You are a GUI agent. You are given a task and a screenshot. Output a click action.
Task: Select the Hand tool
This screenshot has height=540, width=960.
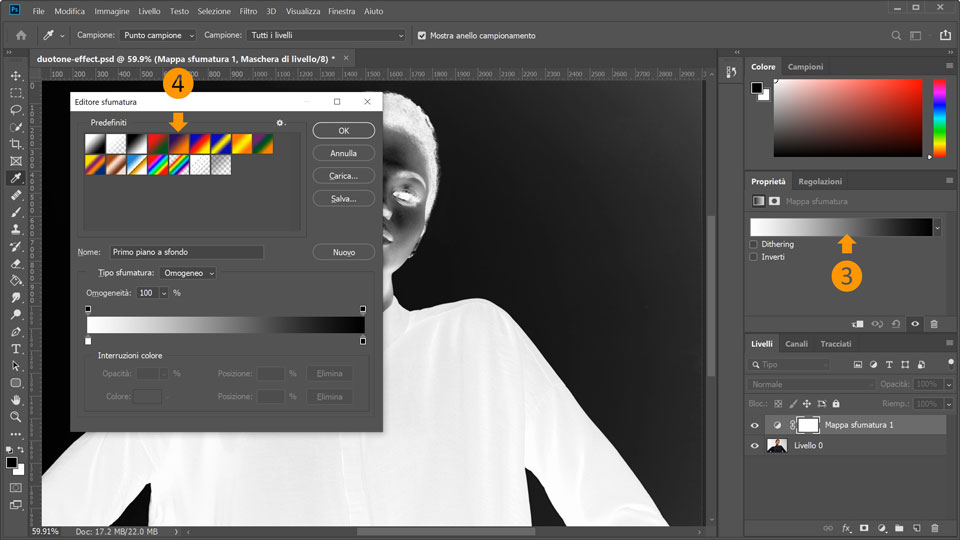(16, 400)
